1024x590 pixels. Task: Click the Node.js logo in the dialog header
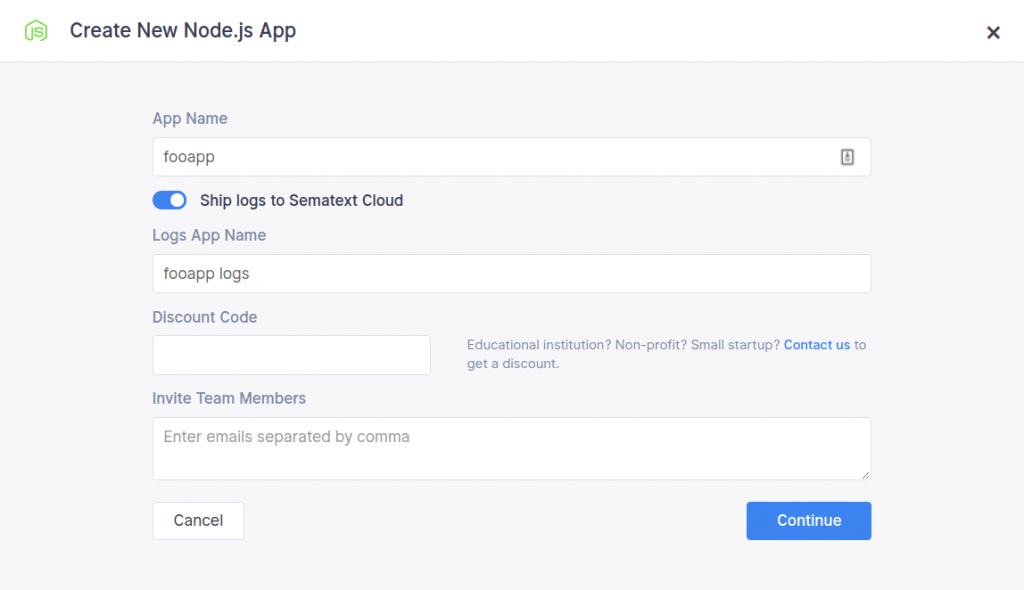coord(36,30)
